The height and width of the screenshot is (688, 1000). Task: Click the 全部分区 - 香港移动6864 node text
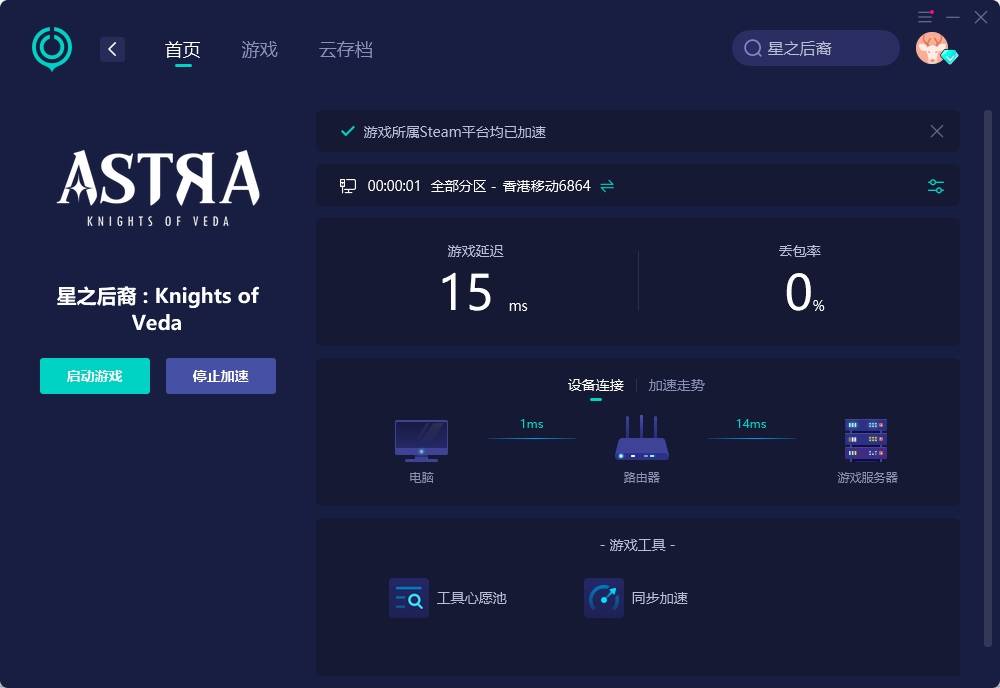tap(511, 186)
